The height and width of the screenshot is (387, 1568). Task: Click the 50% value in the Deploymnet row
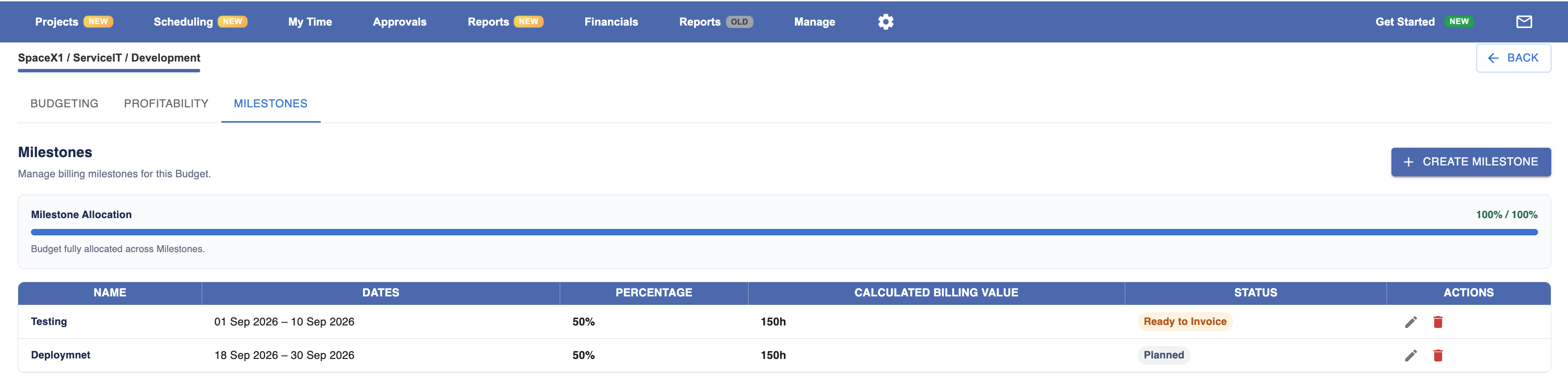583,355
